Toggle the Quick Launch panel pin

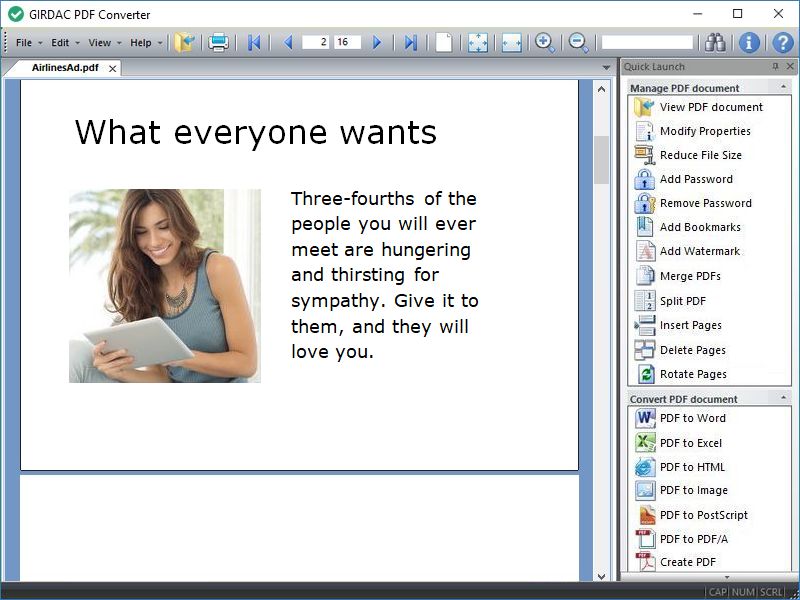click(x=775, y=66)
